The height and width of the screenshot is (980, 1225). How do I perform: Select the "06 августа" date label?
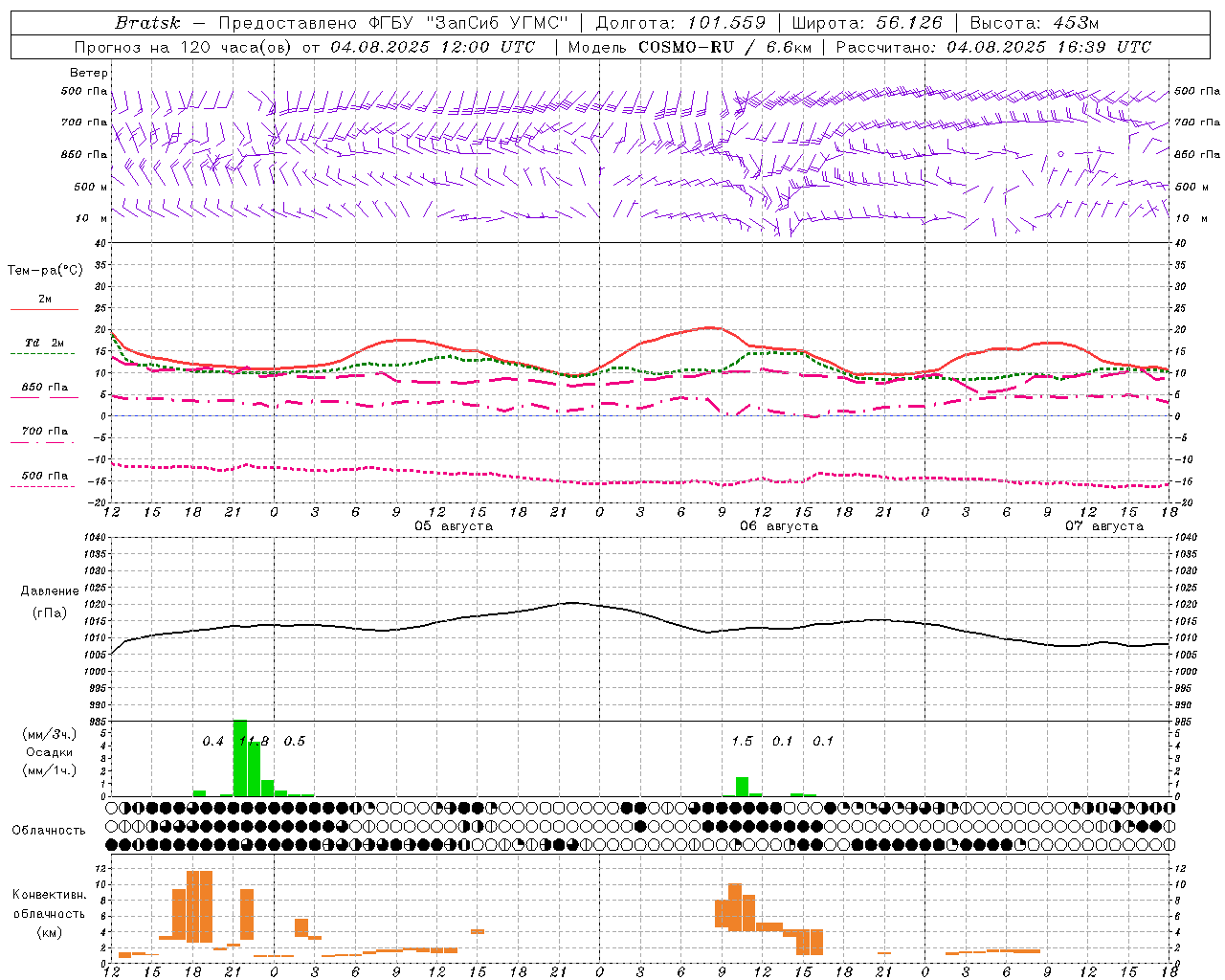coord(779,526)
